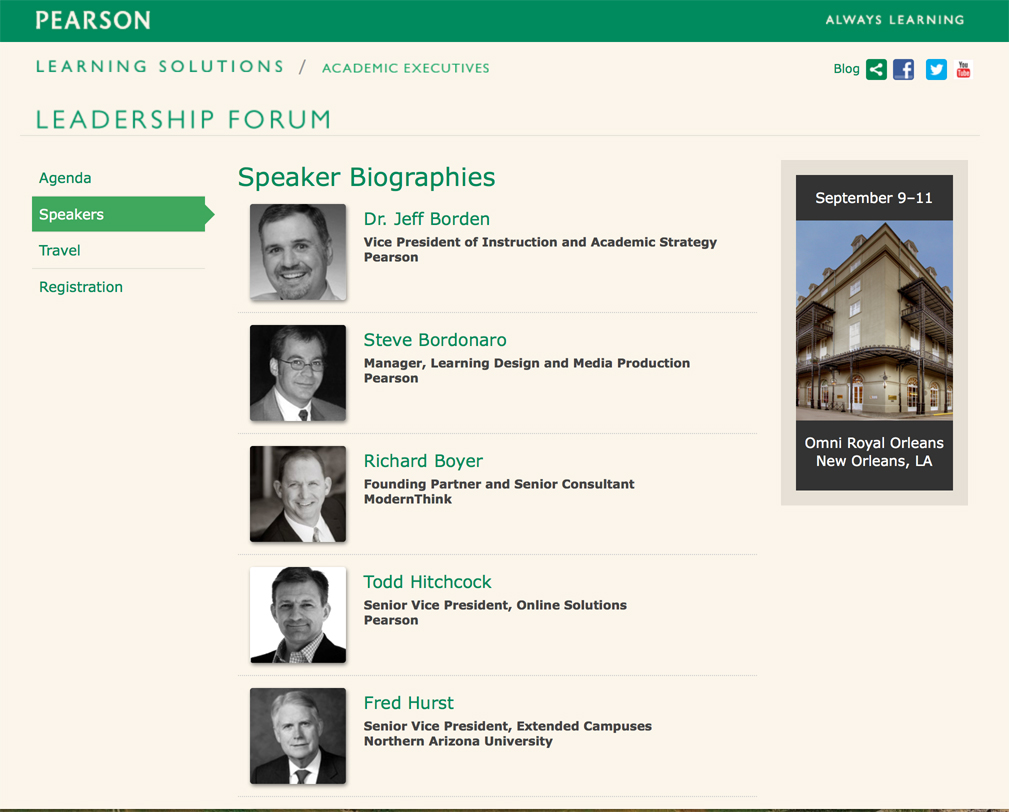Click the Learning Solutions heading link

160,67
